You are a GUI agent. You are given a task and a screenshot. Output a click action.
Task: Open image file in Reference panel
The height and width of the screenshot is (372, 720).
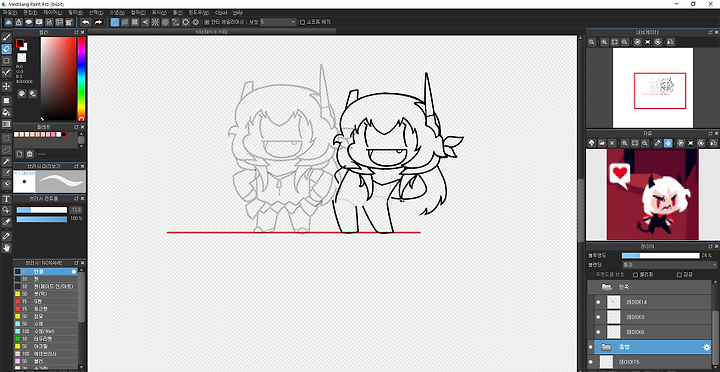coord(603,143)
